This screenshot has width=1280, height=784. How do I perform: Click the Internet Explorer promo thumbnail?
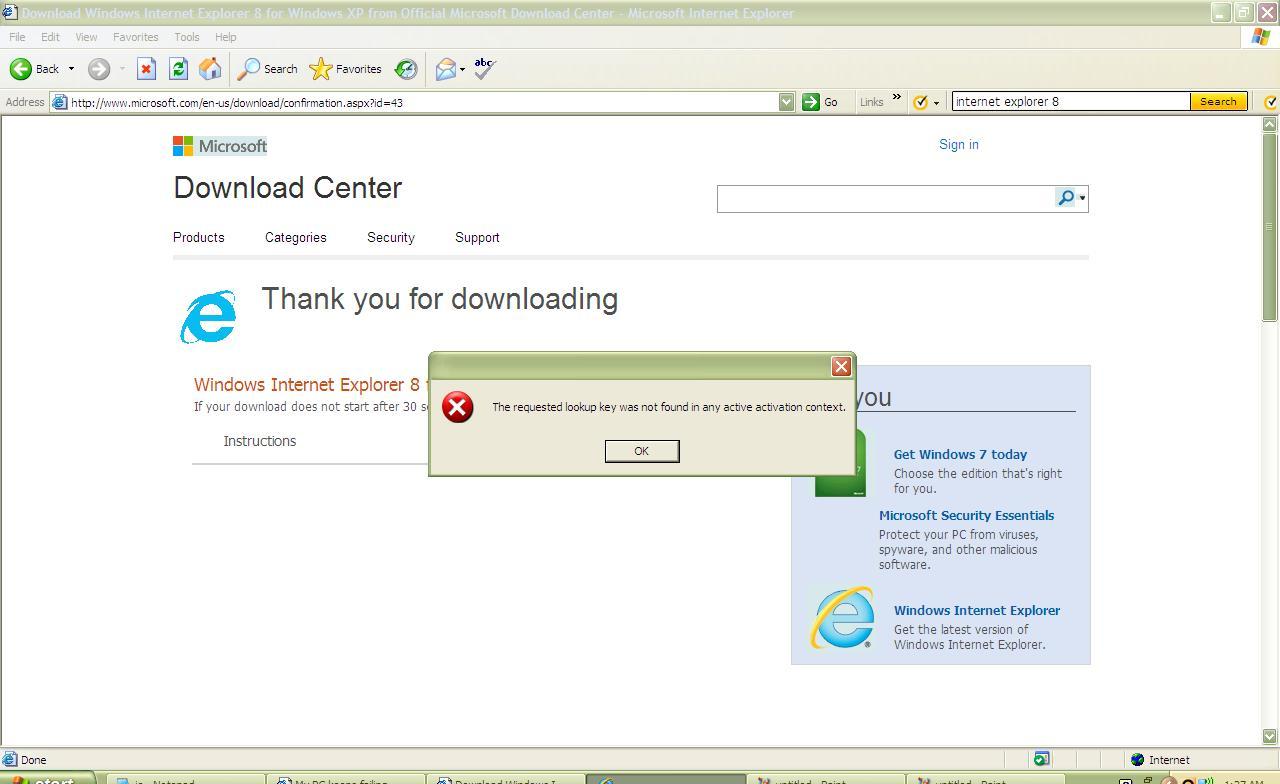click(842, 618)
